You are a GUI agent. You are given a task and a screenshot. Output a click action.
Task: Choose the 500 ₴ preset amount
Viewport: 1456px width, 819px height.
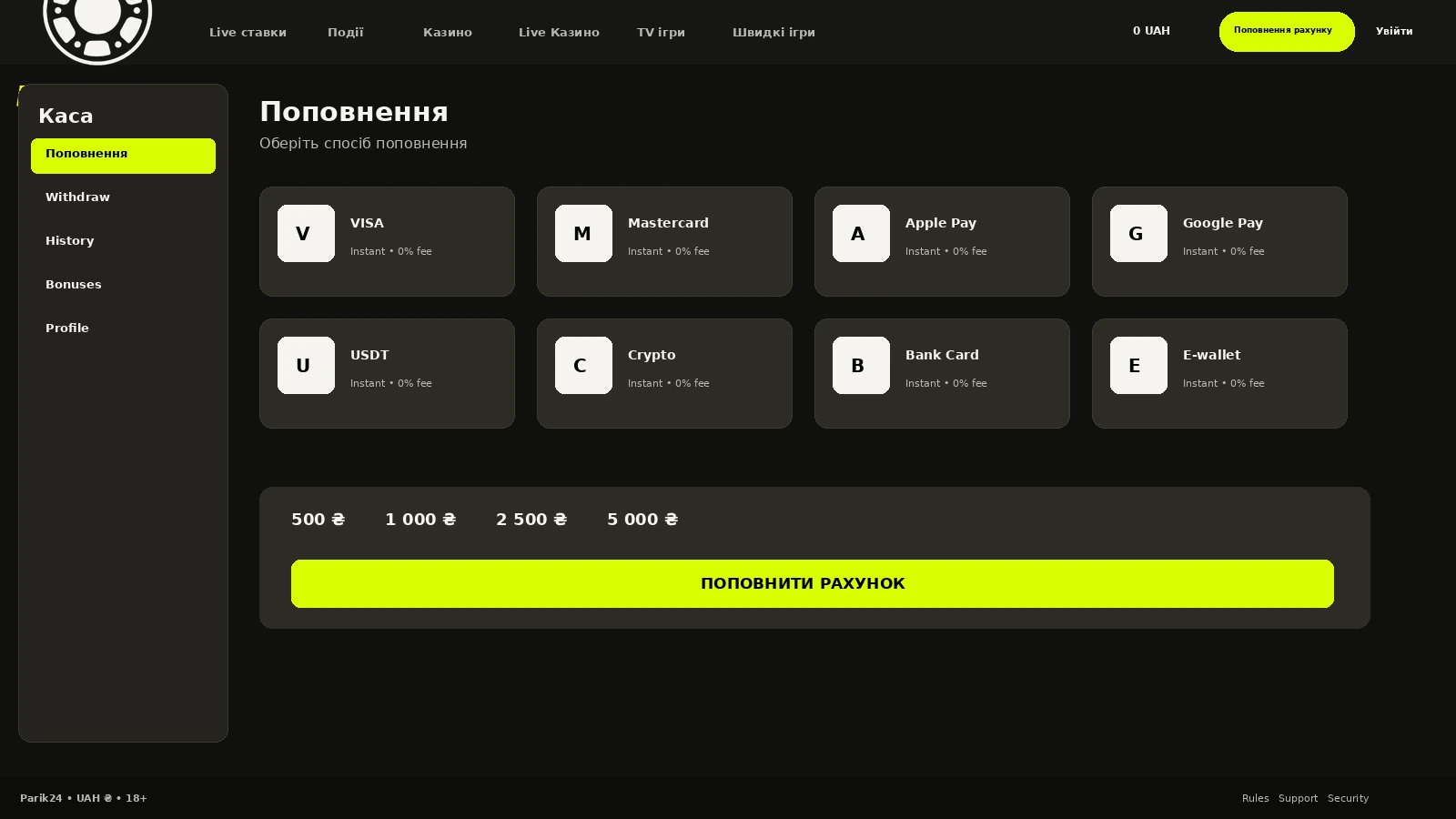pyautogui.click(x=318, y=520)
